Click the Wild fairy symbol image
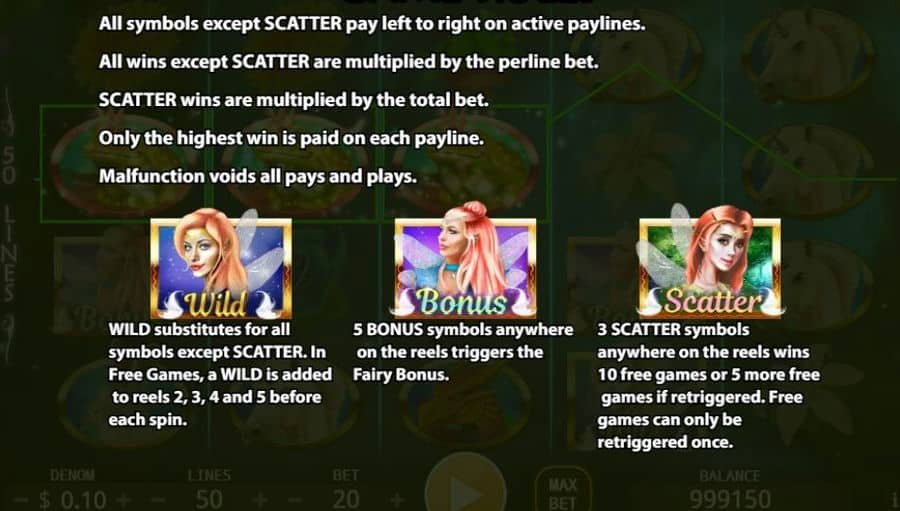Viewport: 900px width, 511px height. point(221,265)
